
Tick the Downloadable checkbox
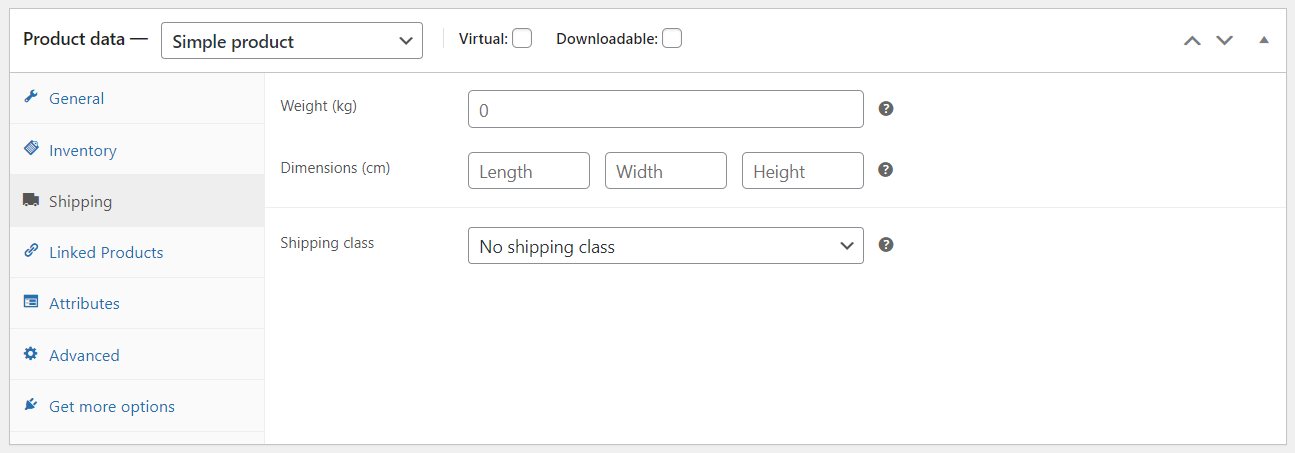(672, 39)
